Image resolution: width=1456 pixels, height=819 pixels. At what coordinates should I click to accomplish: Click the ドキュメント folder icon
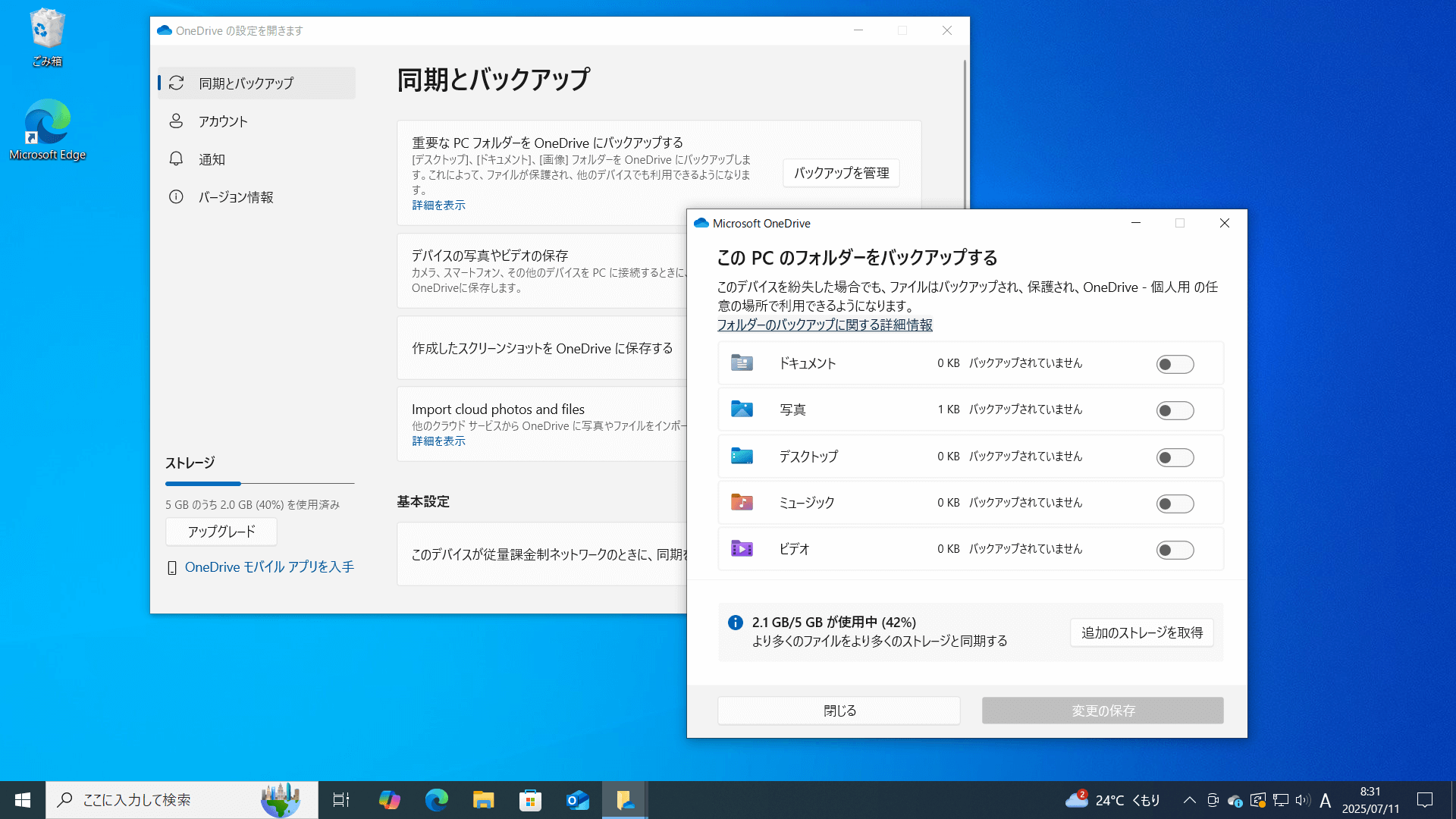pos(742,362)
